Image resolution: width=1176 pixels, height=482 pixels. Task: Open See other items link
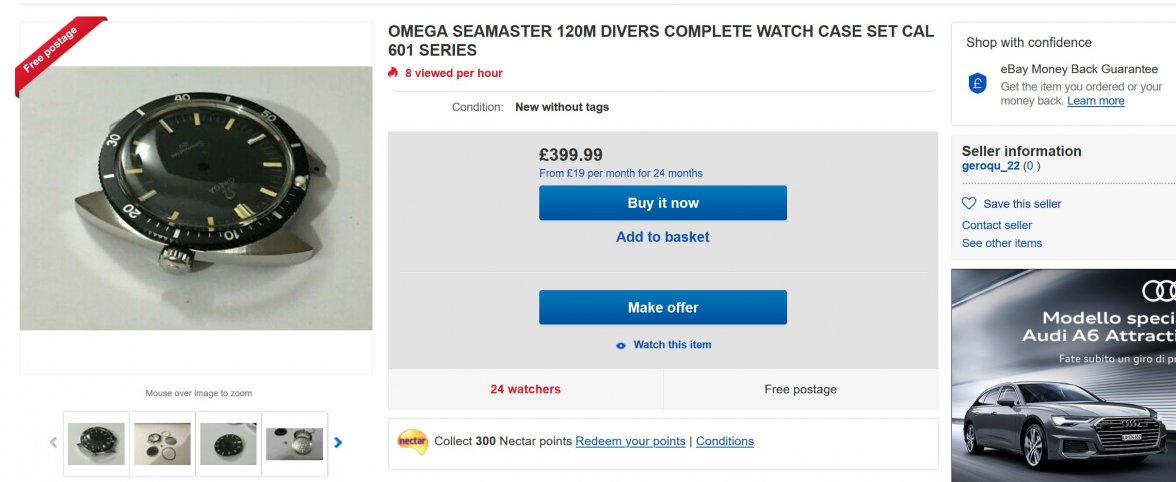coord(1002,243)
